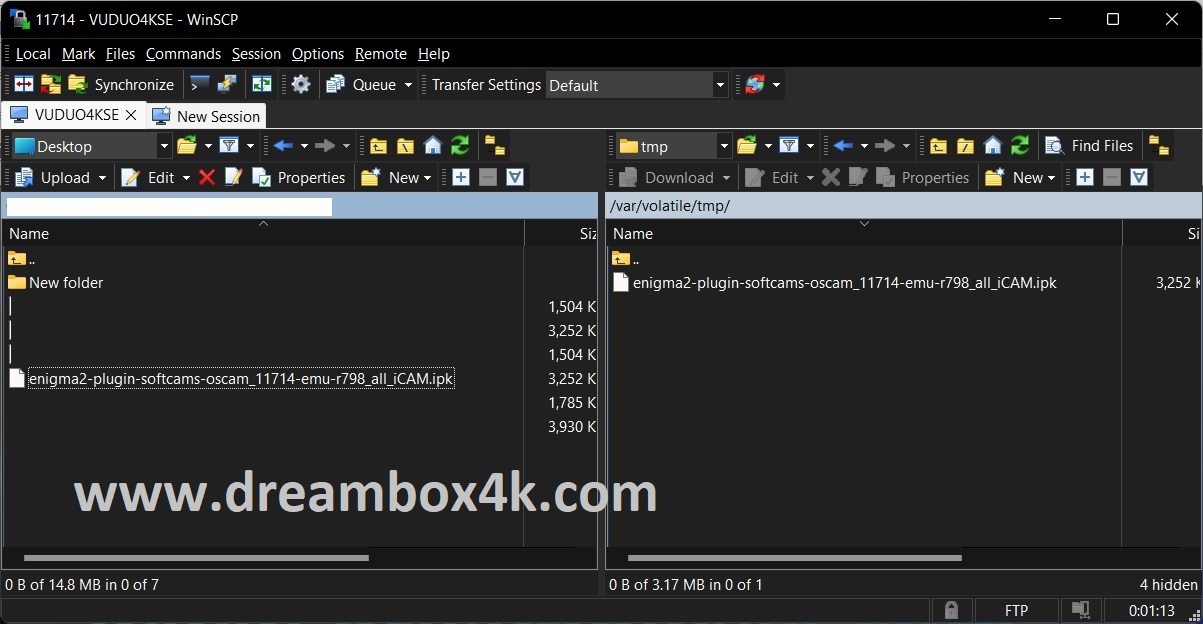Go to remote root directory icon
Viewport: 1203px width, 624px height.
point(965,146)
